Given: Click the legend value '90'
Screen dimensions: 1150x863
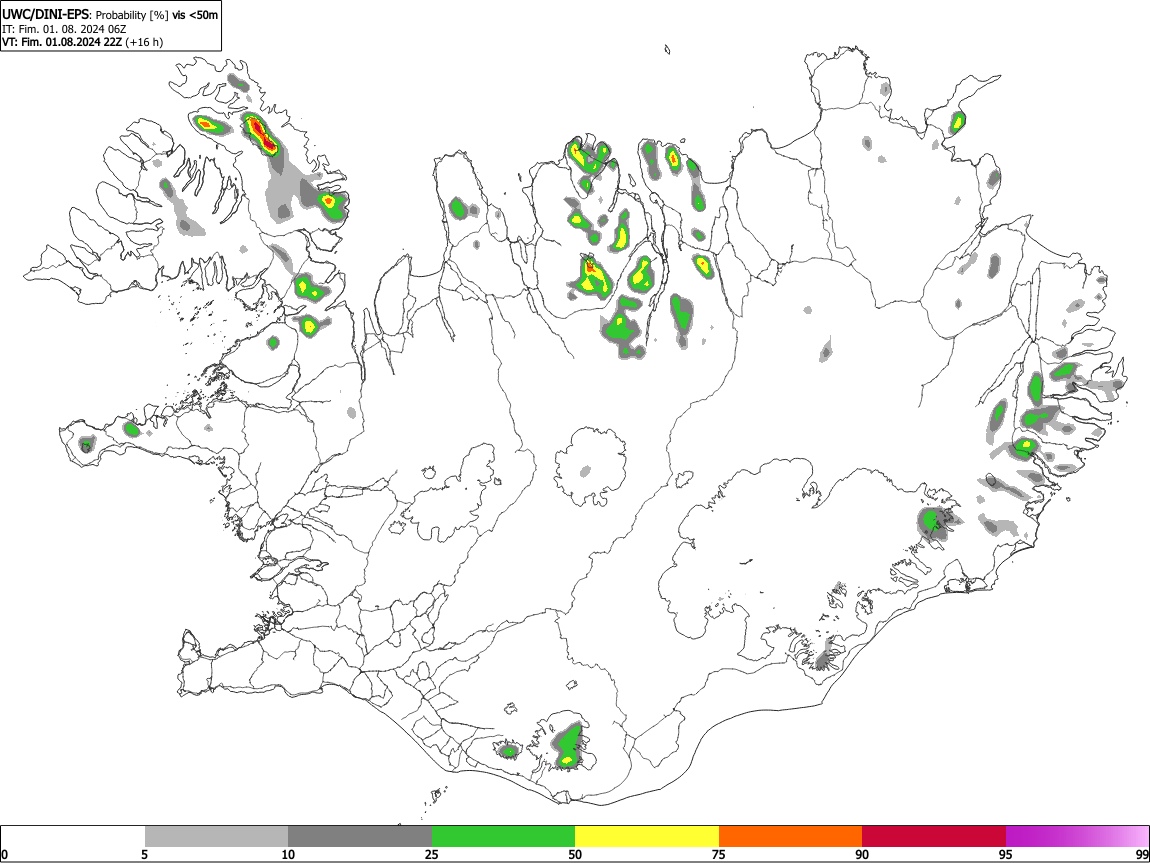Looking at the screenshot, I should 862,855.
